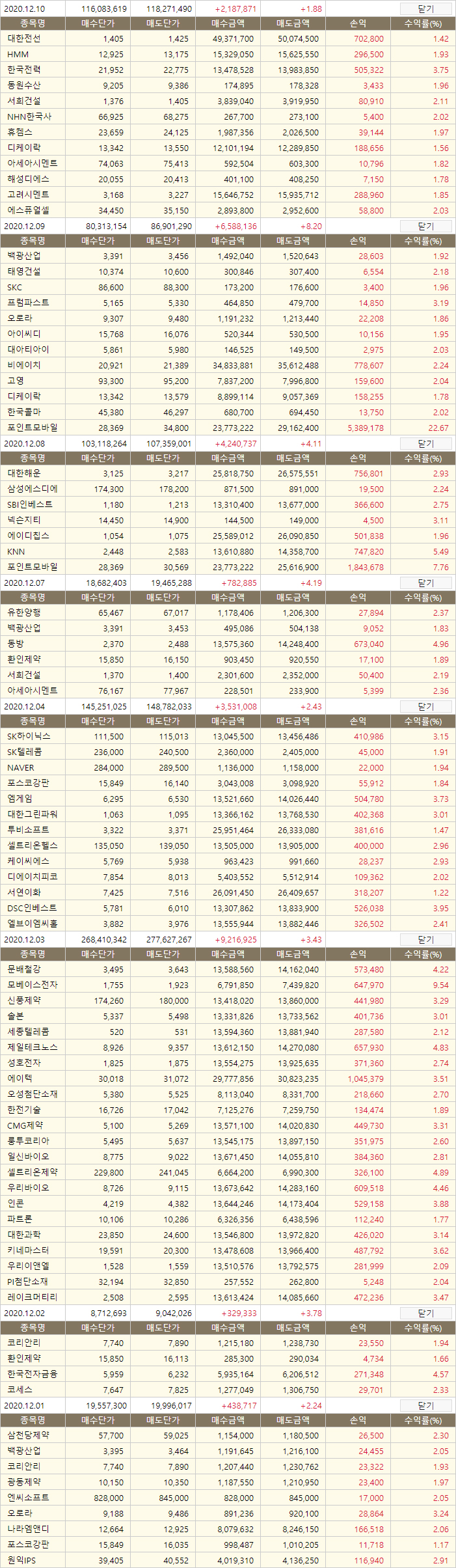This screenshot has height=1568, width=456.
Task: Click the 원익IPS stock name
Action: (23, 1560)
